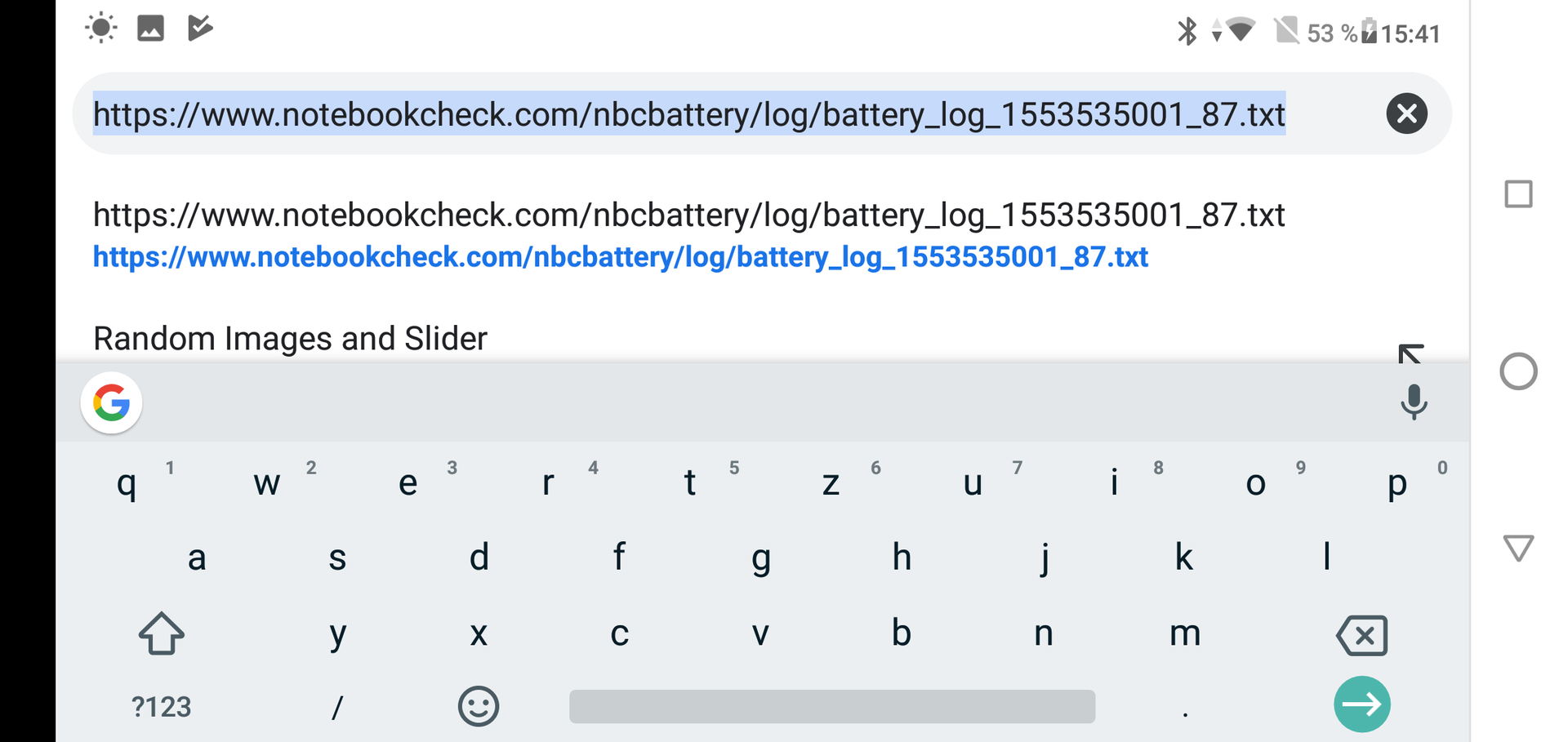1568x742 pixels.
Task: Tap the Google G search icon
Action: coord(112,402)
